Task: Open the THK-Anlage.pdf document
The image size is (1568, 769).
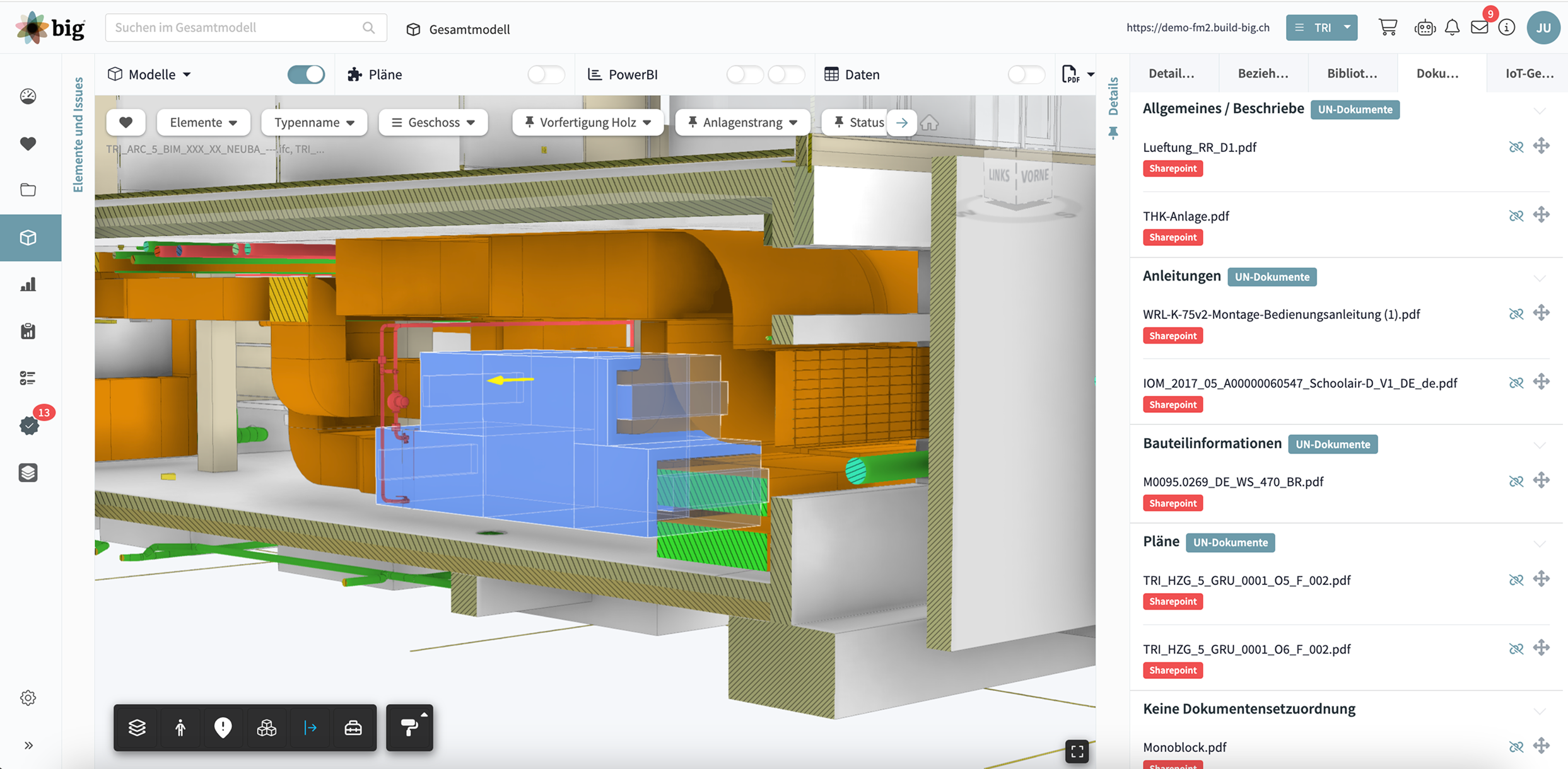Action: click(1186, 216)
